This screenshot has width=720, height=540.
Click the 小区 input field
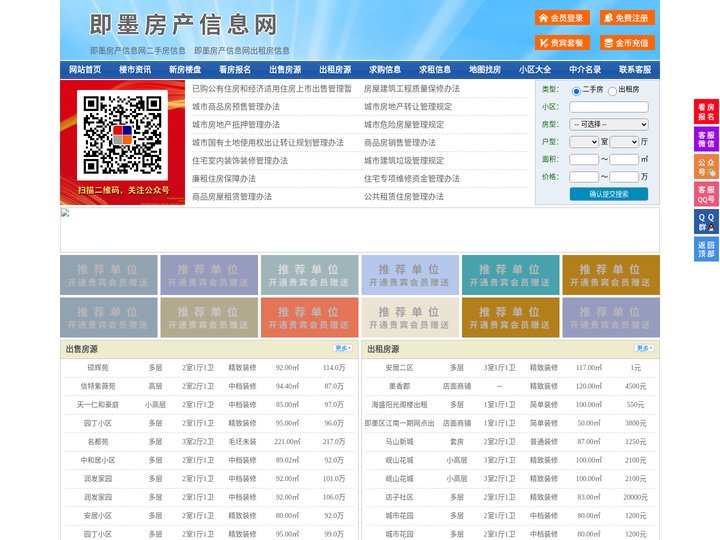[609, 107]
